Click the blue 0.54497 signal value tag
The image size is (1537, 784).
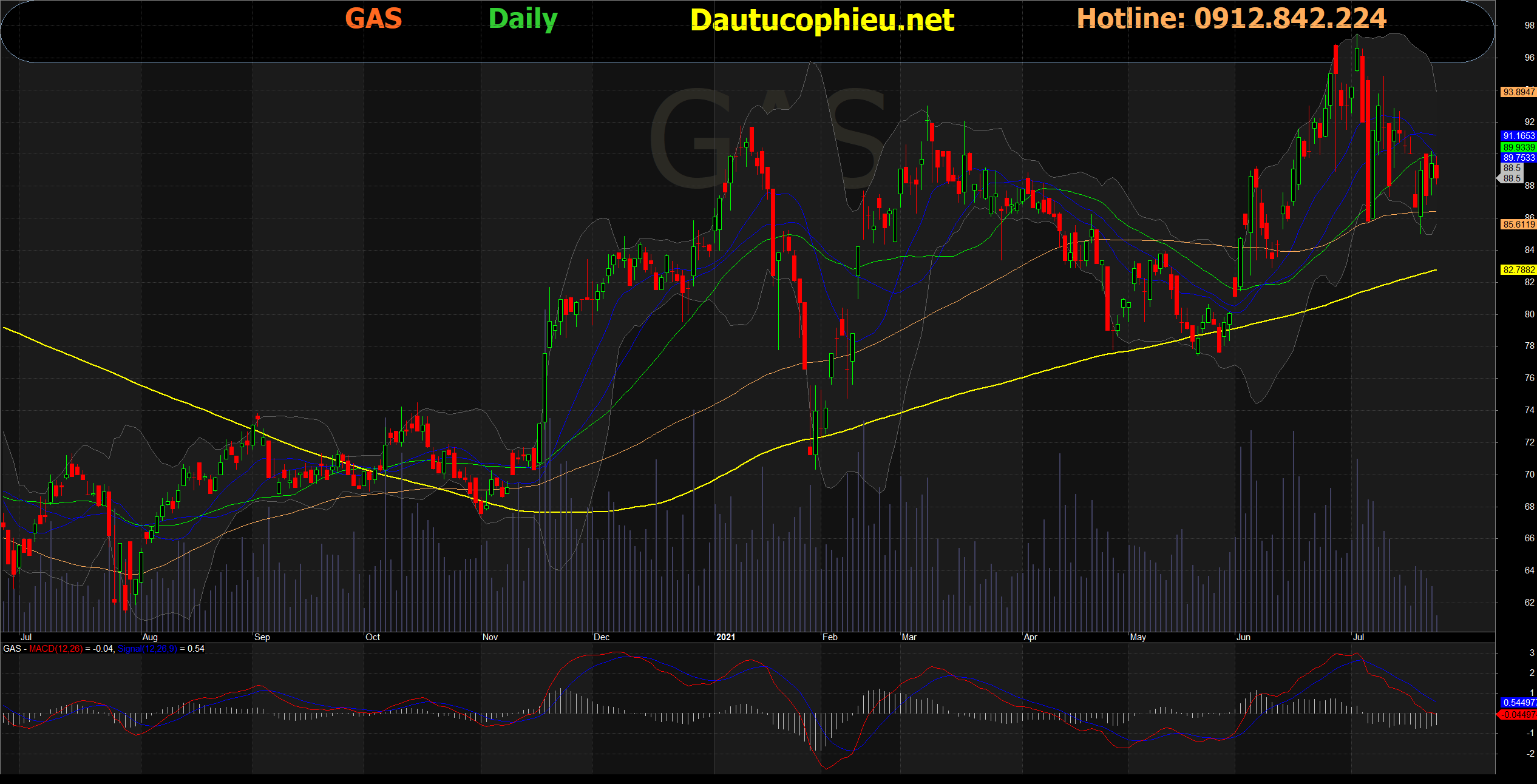pos(1518,703)
